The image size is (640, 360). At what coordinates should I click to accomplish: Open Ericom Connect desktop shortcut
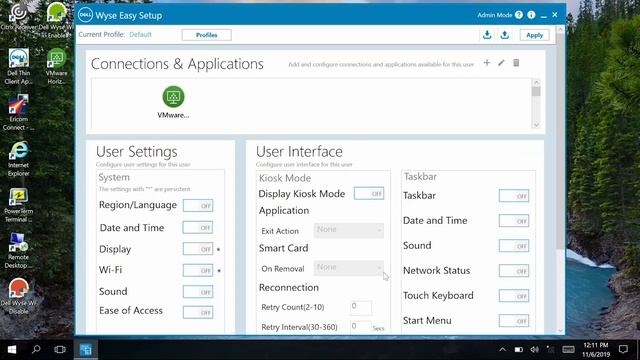pos(18,113)
